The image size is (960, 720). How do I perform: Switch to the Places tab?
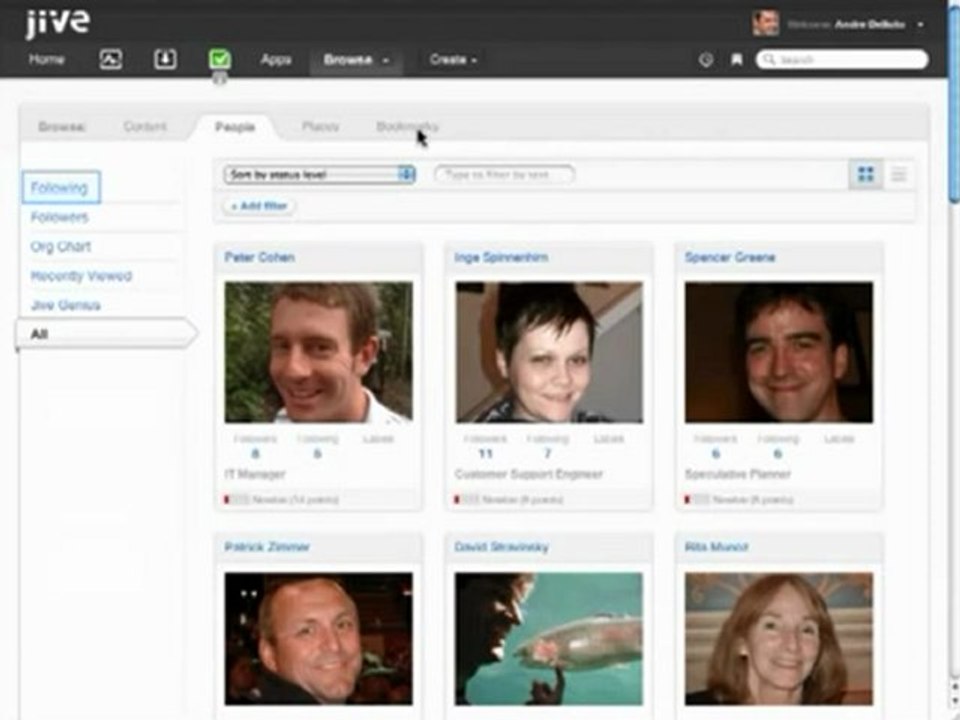click(x=320, y=126)
